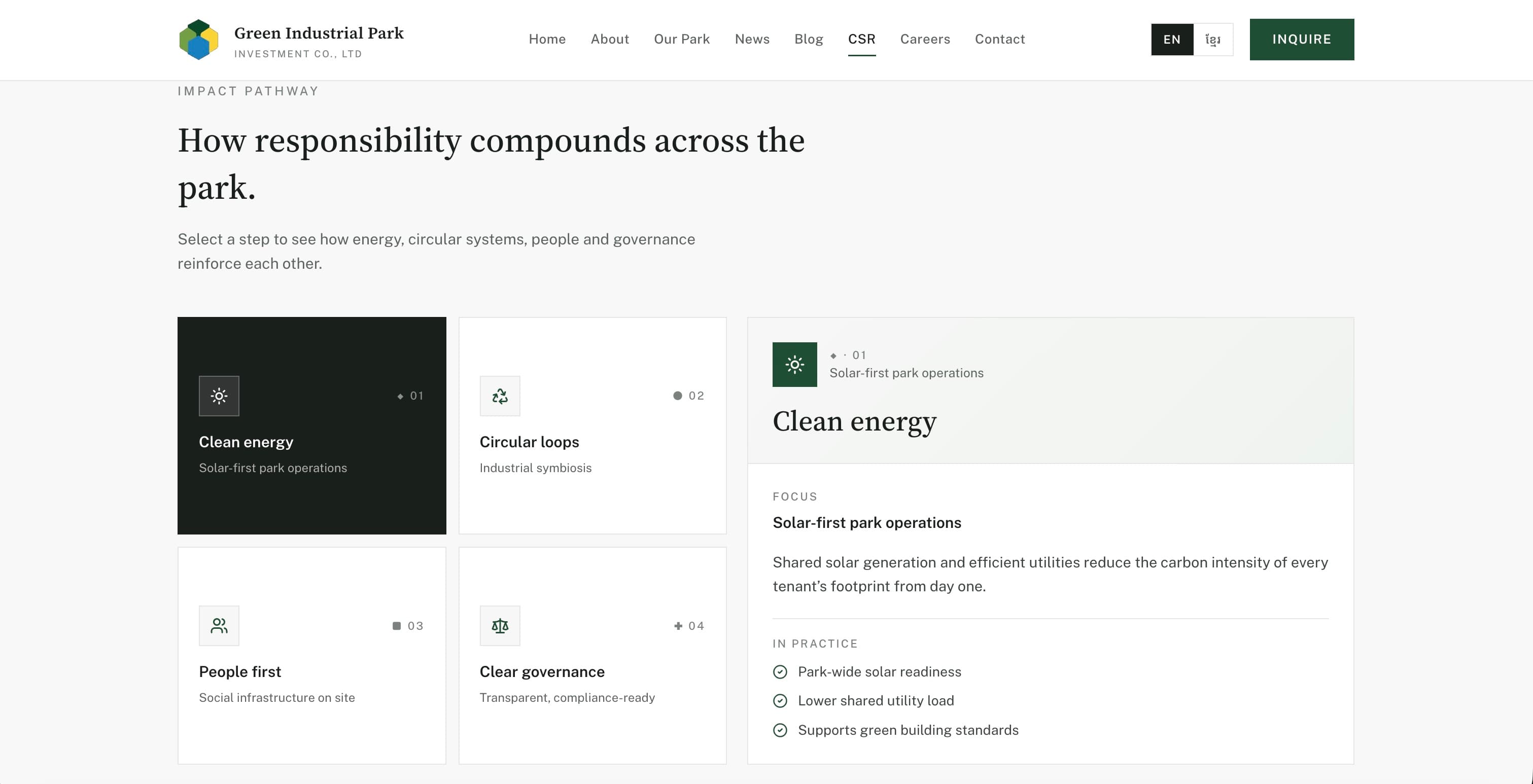Click the green sun icon in detail panel

click(794, 364)
